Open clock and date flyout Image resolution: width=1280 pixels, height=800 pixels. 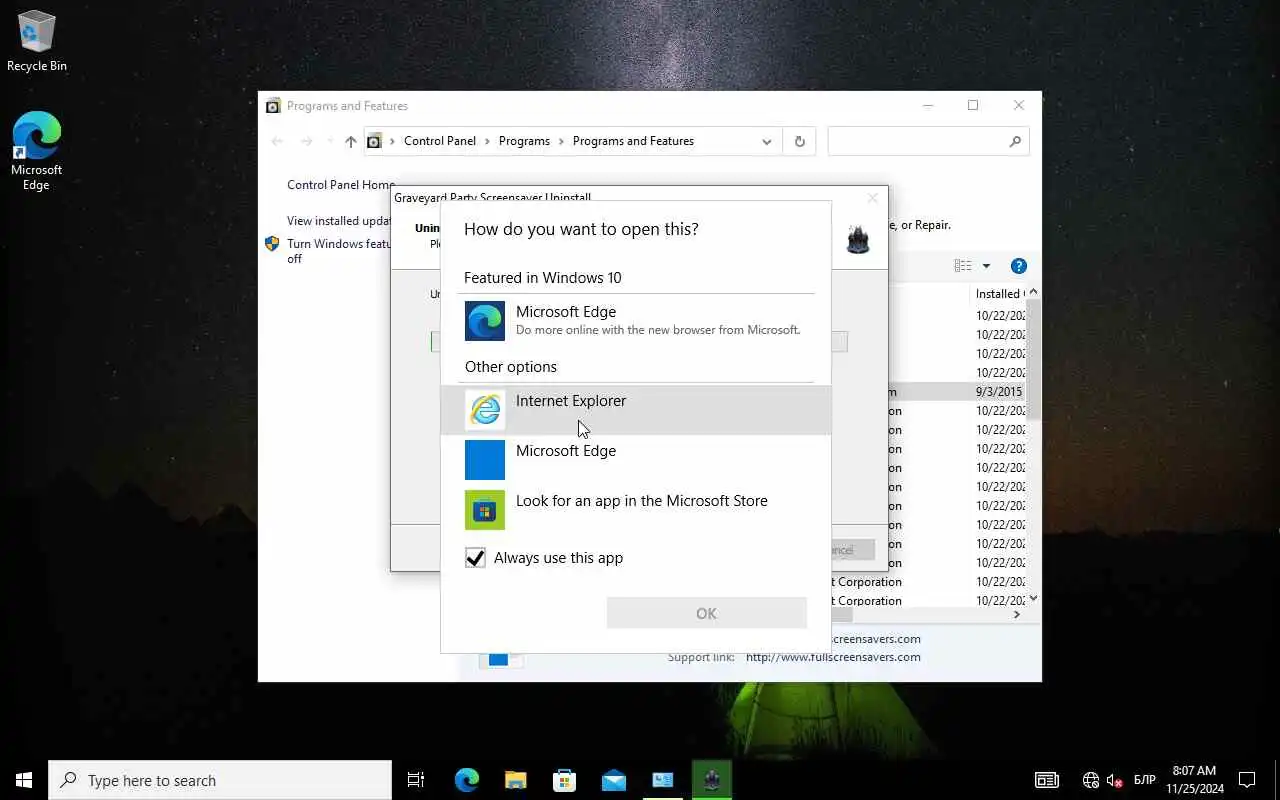pyautogui.click(x=1194, y=780)
